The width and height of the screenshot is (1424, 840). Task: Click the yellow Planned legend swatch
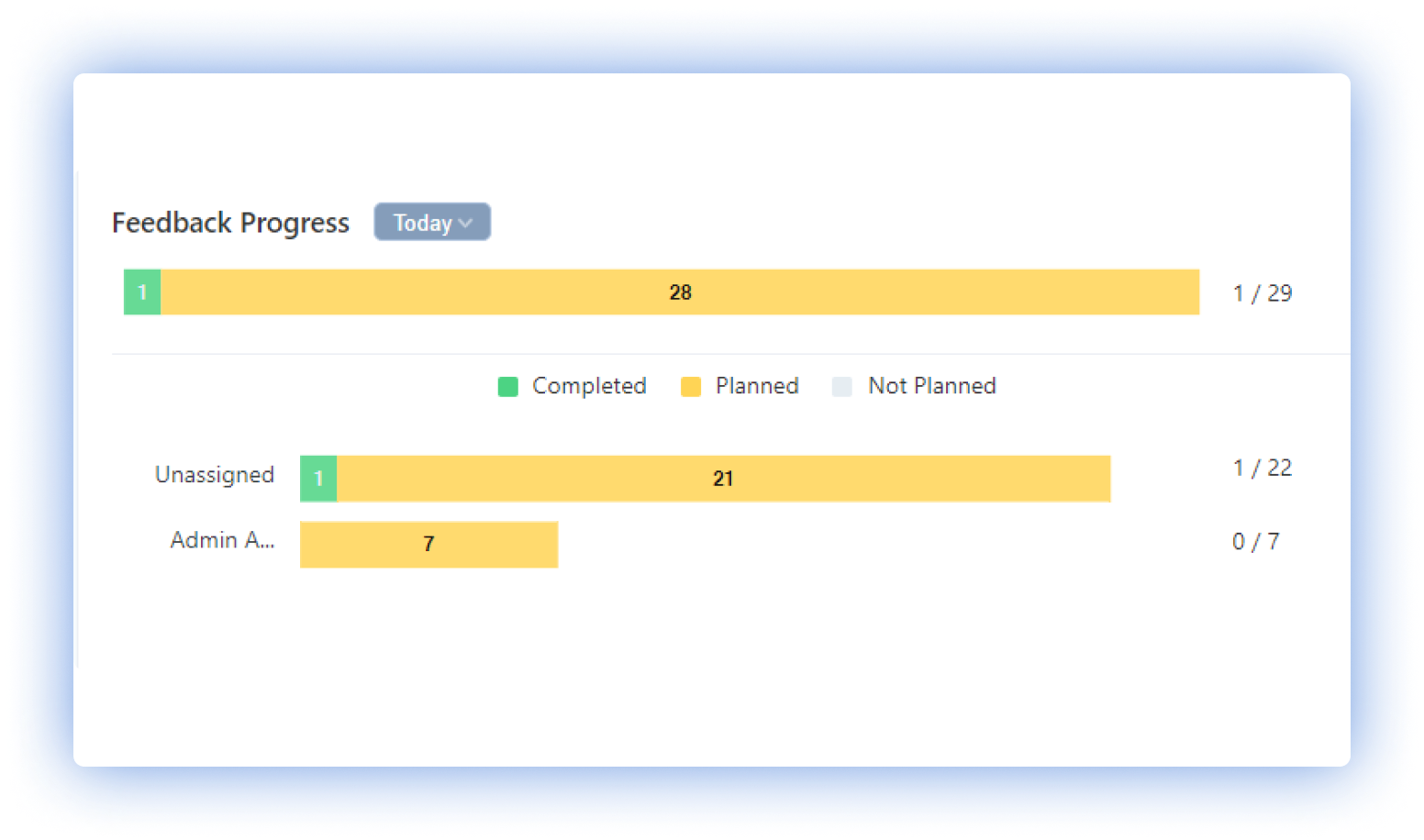pos(691,387)
